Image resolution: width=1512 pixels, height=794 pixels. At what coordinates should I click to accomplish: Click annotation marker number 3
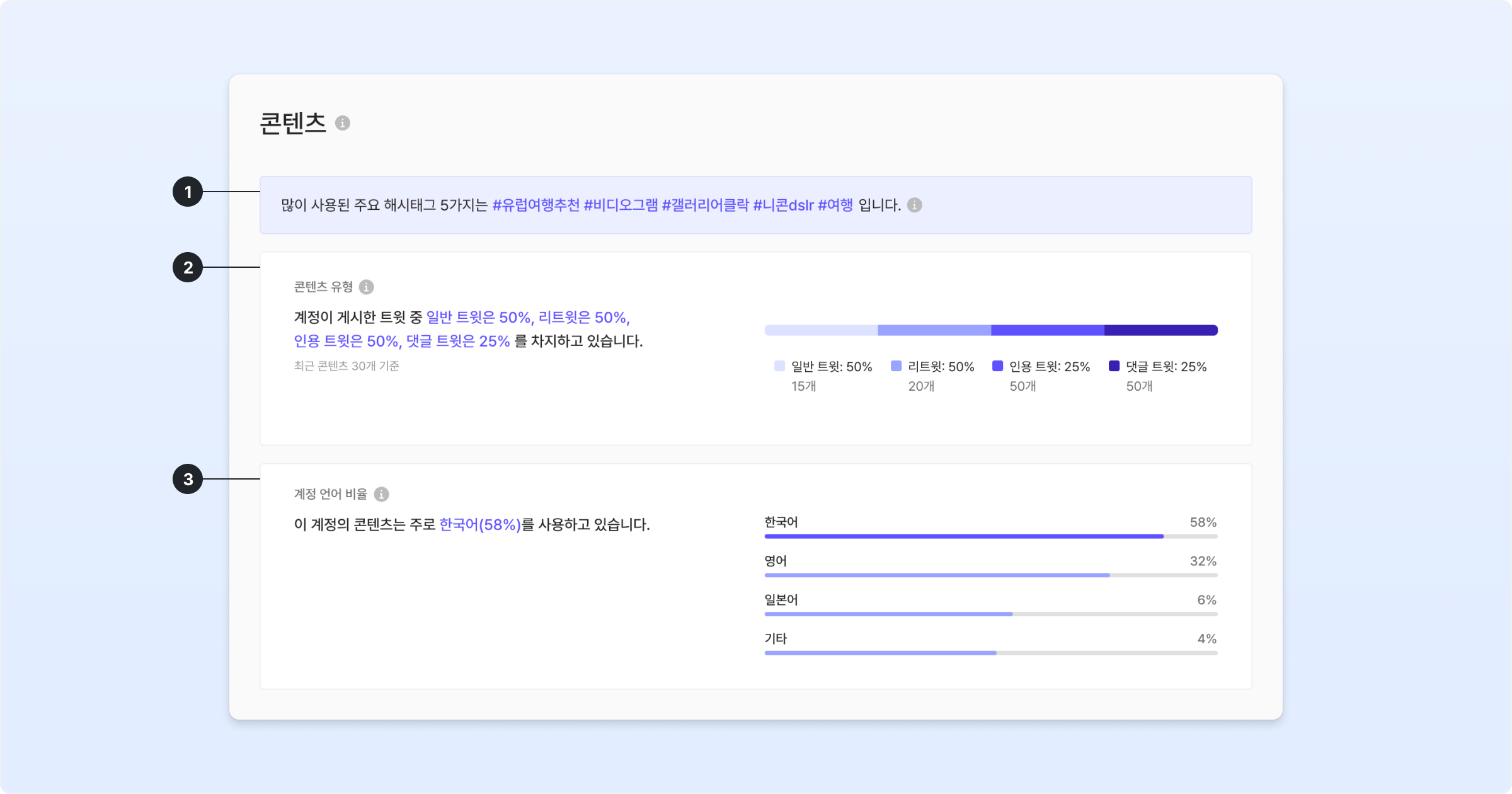pyautogui.click(x=188, y=480)
